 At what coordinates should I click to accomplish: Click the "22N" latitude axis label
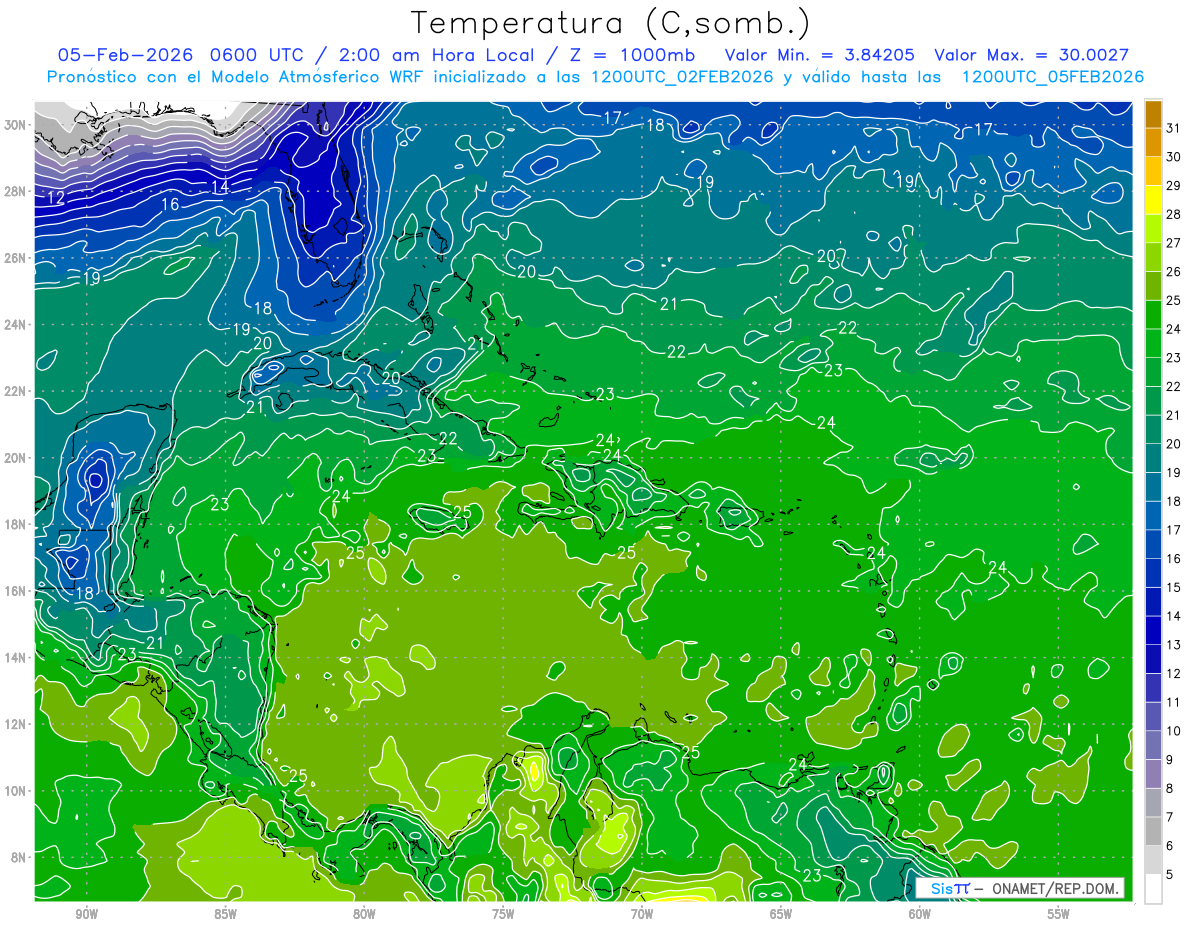[x=16, y=391]
